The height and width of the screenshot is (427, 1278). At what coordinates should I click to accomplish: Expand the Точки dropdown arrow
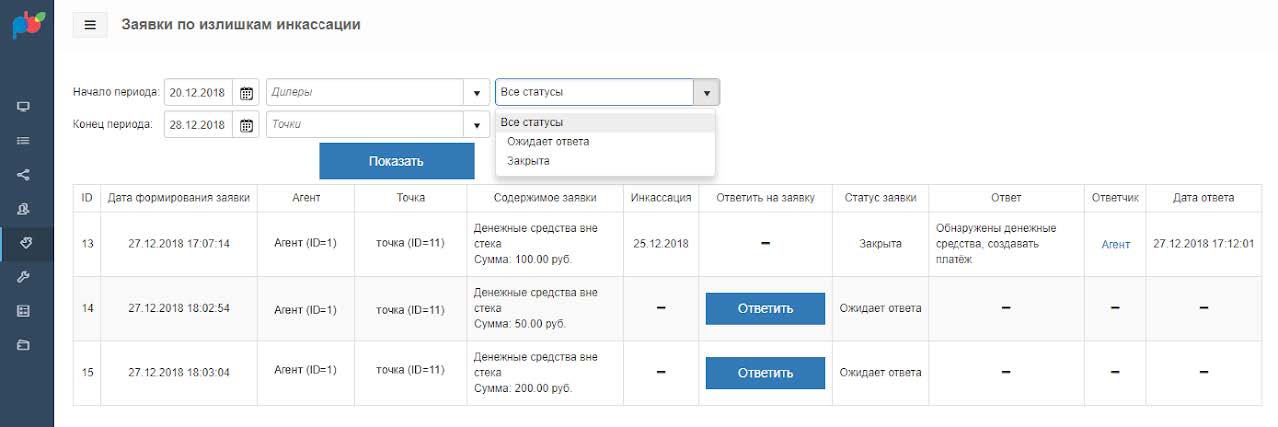coord(476,125)
